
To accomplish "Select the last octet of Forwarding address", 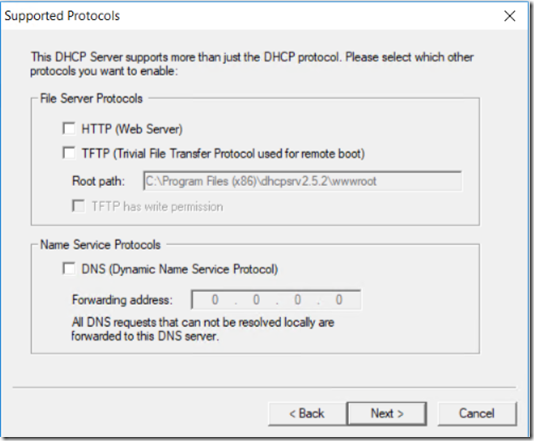I will [x=339, y=300].
